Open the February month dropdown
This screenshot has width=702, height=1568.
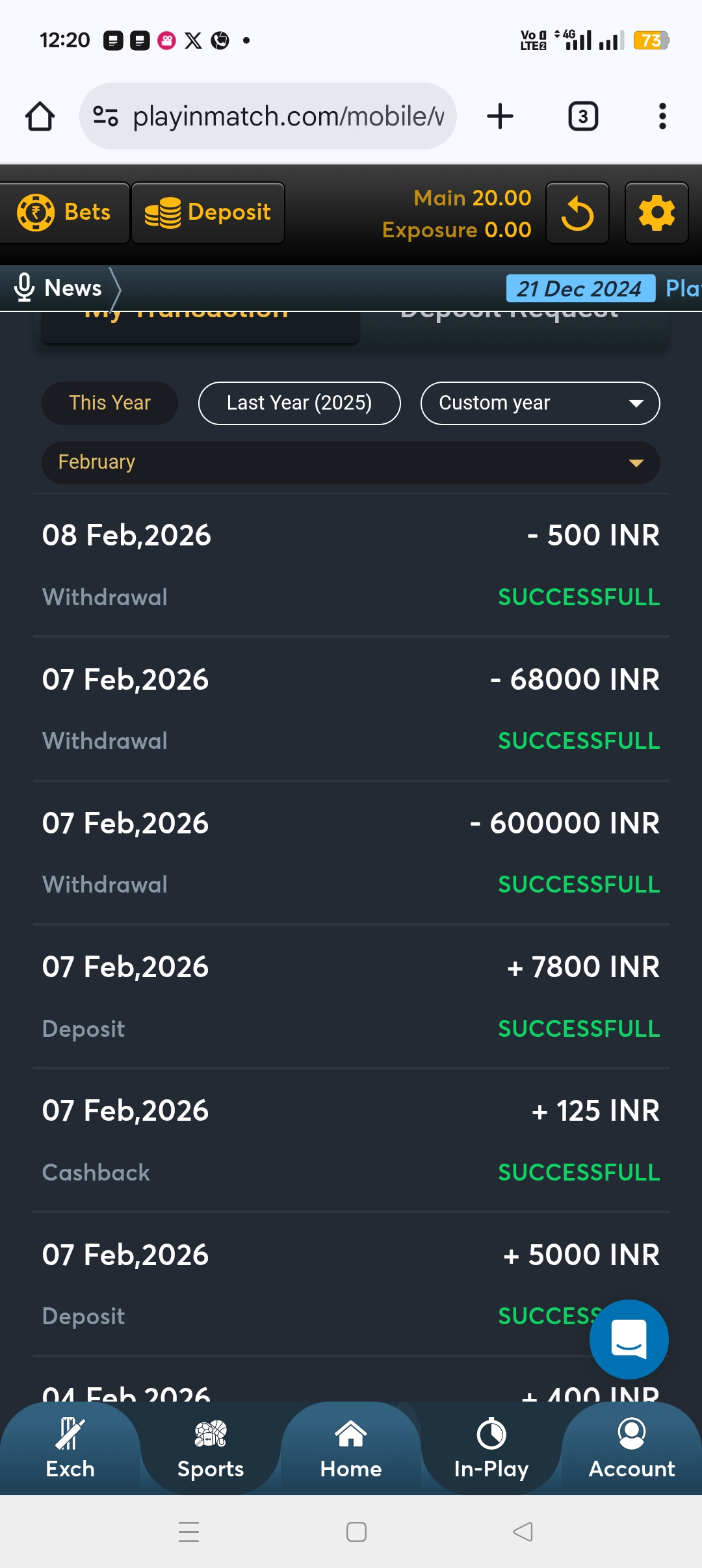(351, 462)
